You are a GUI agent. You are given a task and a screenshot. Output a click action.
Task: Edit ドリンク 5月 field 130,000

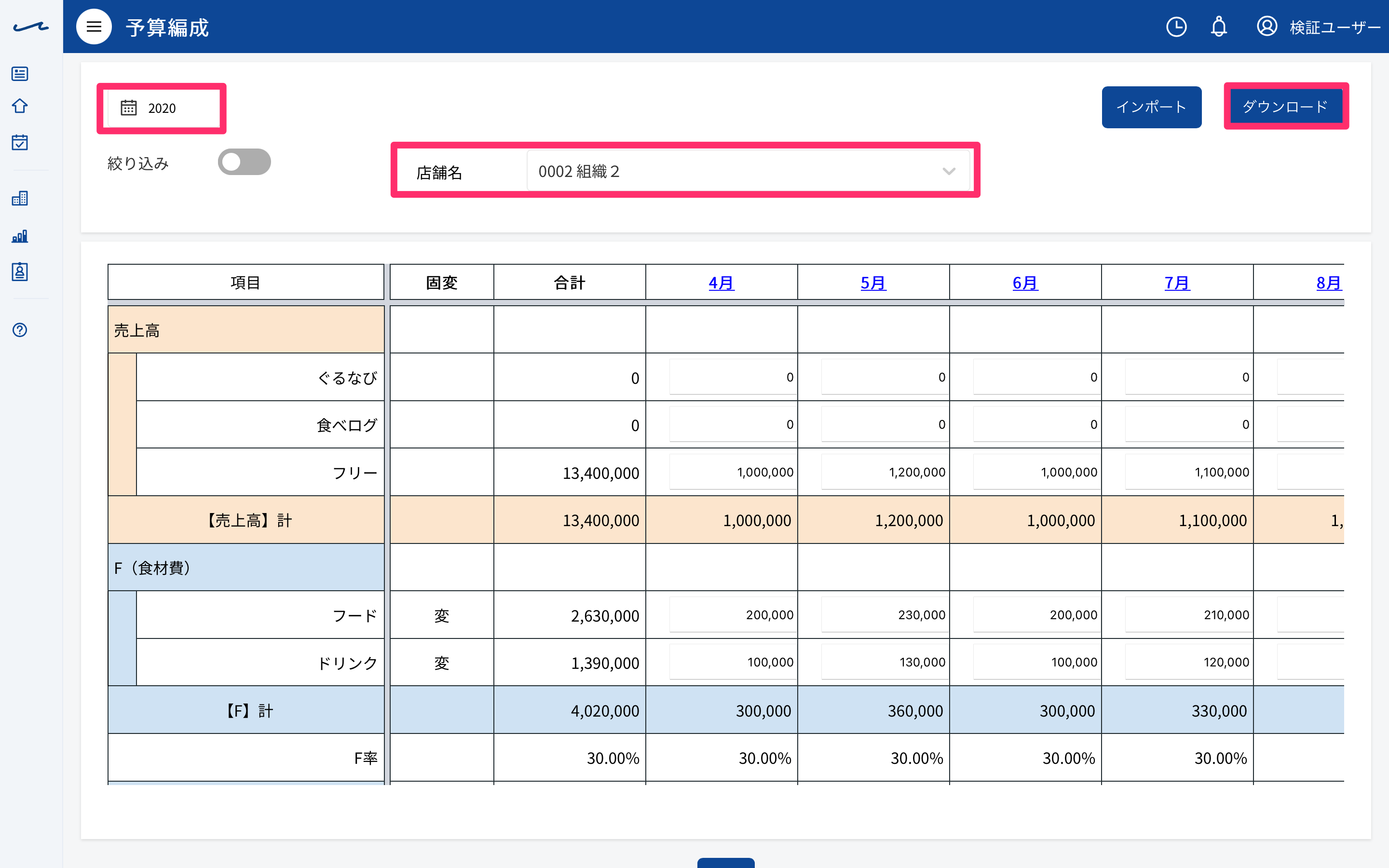click(x=885, y=662)
